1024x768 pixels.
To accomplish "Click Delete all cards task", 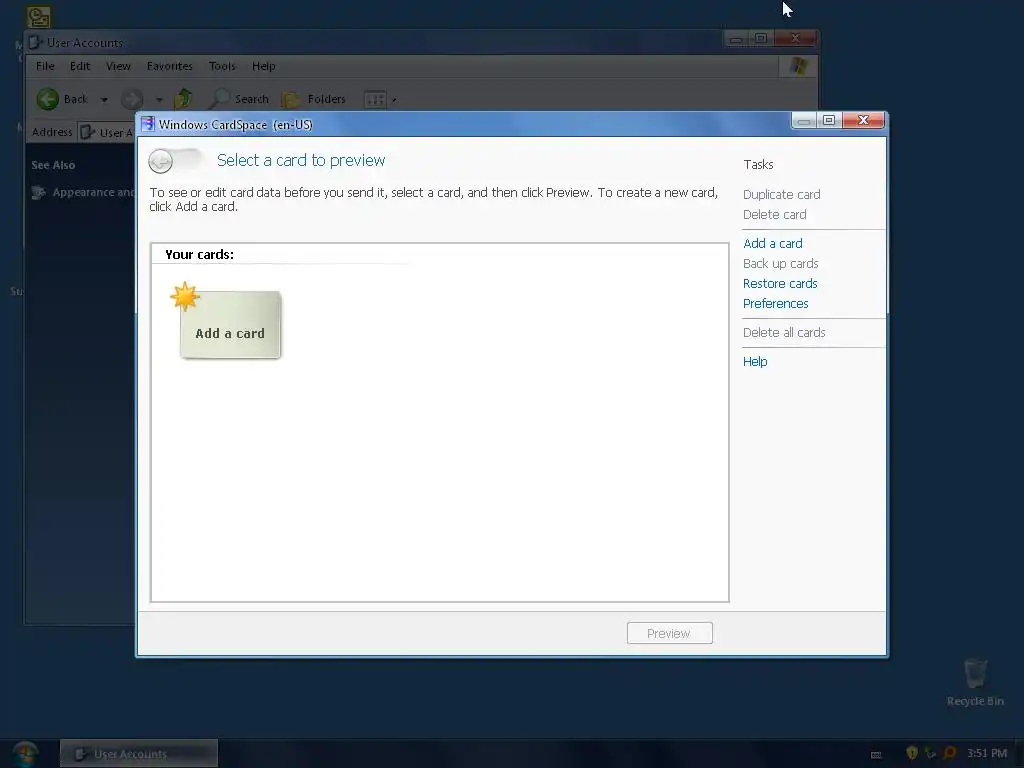I will (784, 332).
